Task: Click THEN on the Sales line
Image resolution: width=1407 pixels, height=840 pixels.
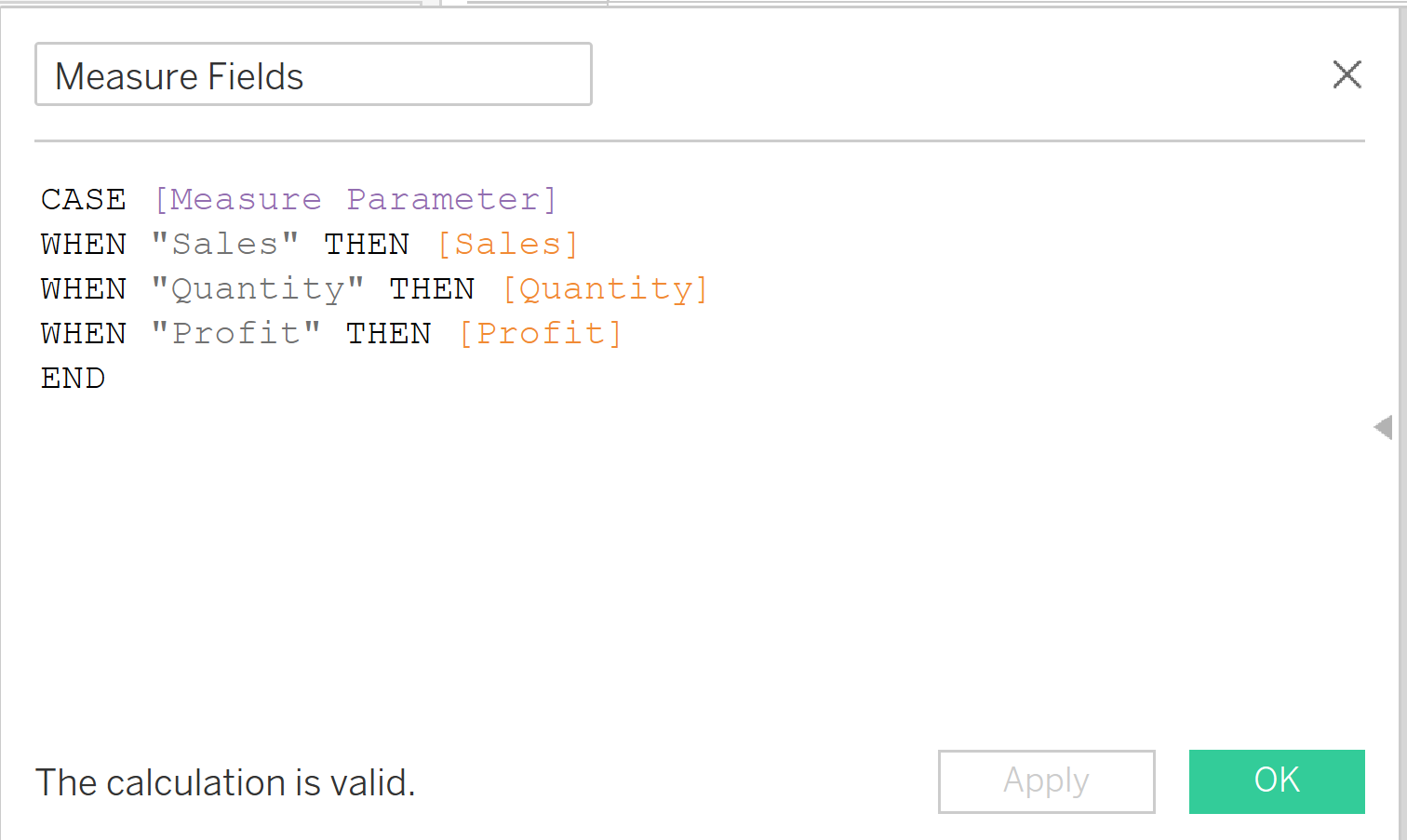Action: [x=367, y=245]
